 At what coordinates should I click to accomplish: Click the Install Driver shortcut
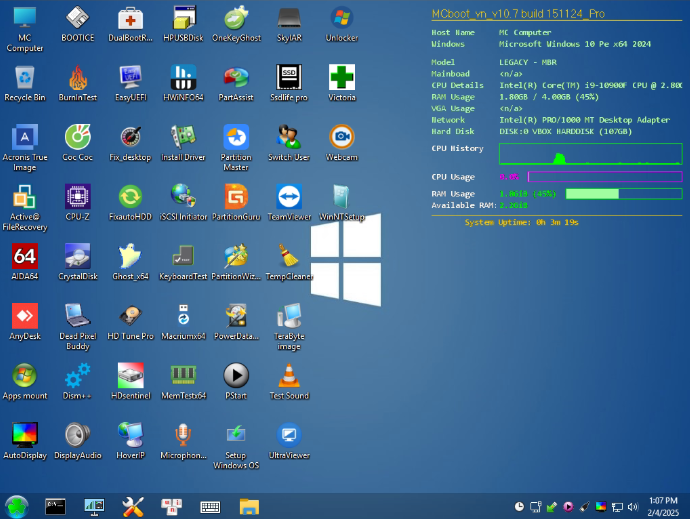[183, 143]
